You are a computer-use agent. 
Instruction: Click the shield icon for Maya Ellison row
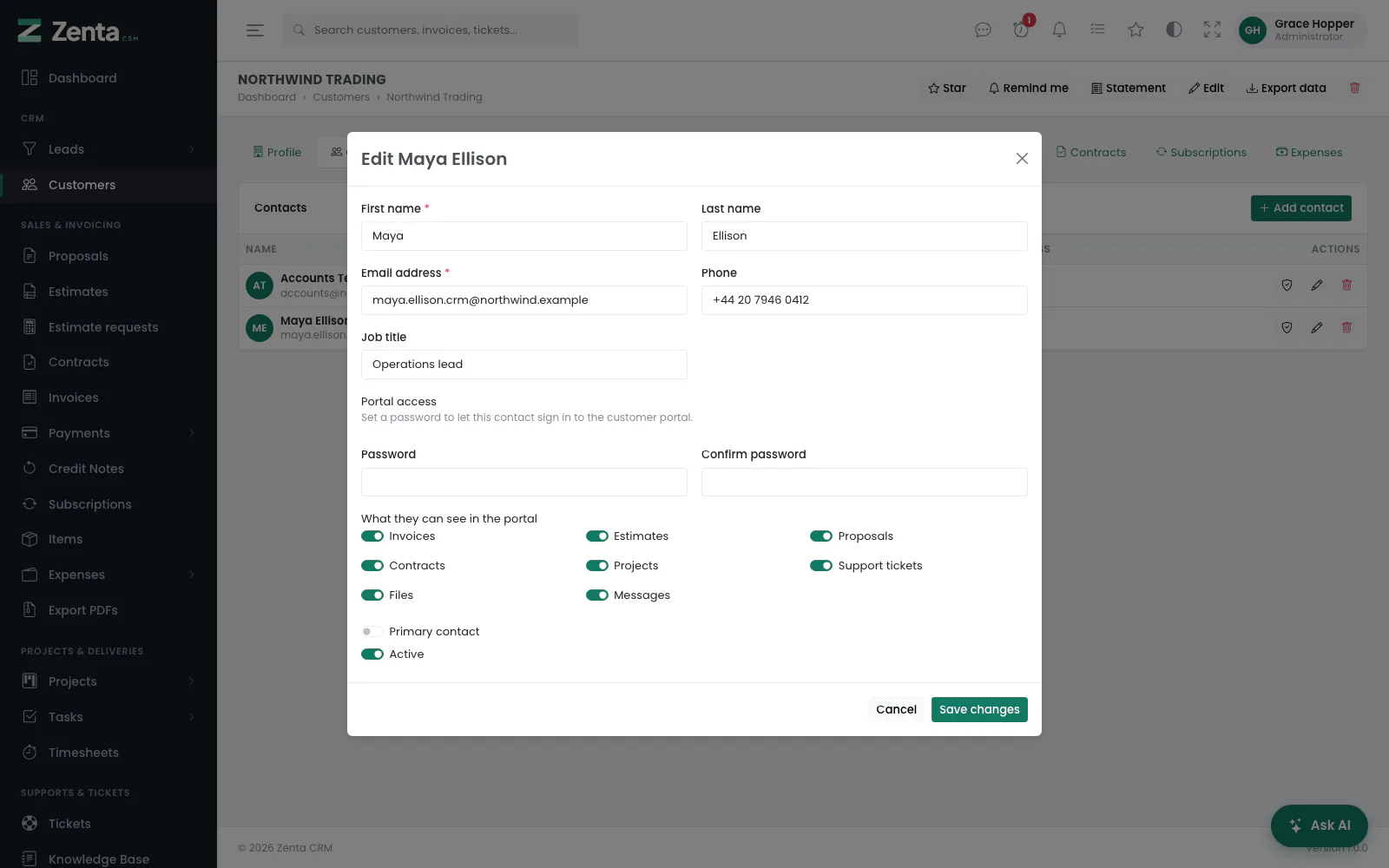[x=1287, y=327]
